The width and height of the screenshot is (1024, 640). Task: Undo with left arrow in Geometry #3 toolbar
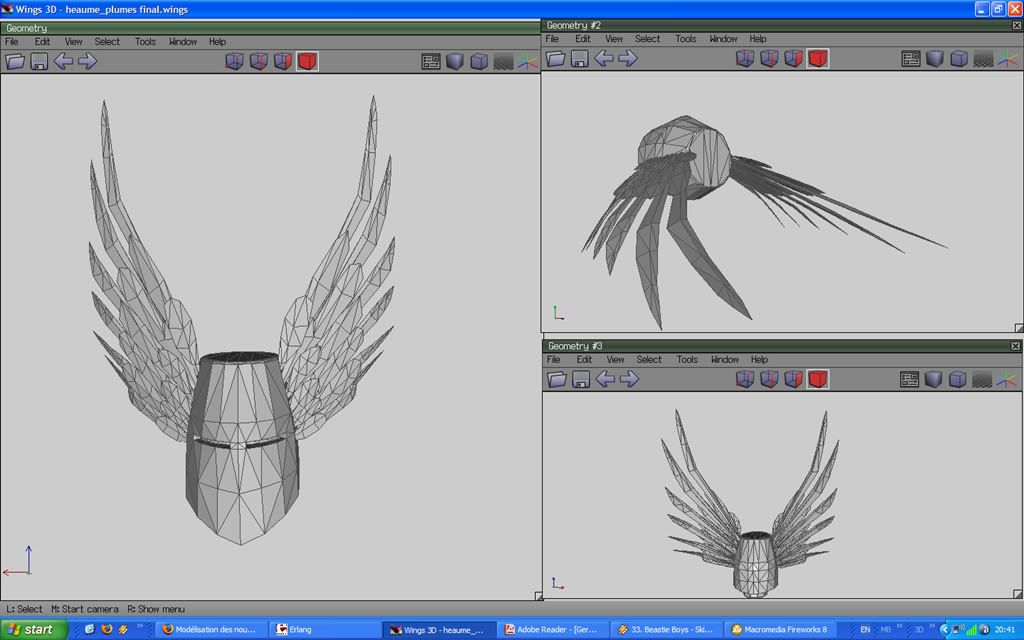coord(605,379)
